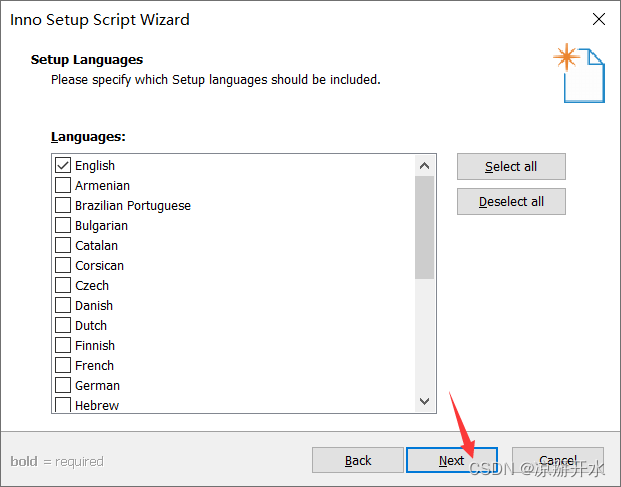Select the Hebrew checkbox
Viewport: 621px width, 487px height.
[x=63, y=405]
